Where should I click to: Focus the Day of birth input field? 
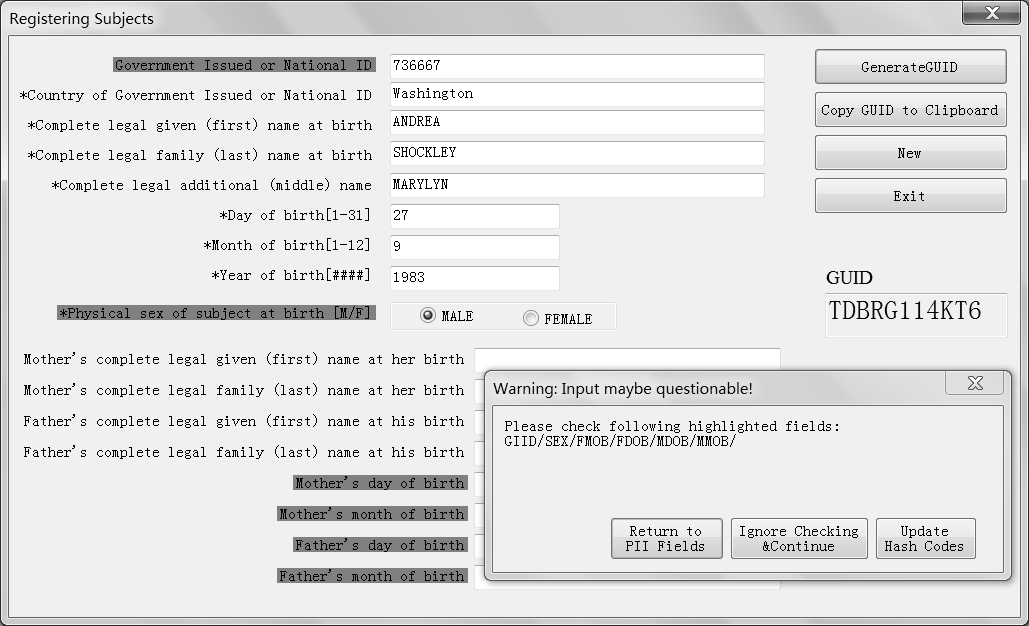pos(474,216)
